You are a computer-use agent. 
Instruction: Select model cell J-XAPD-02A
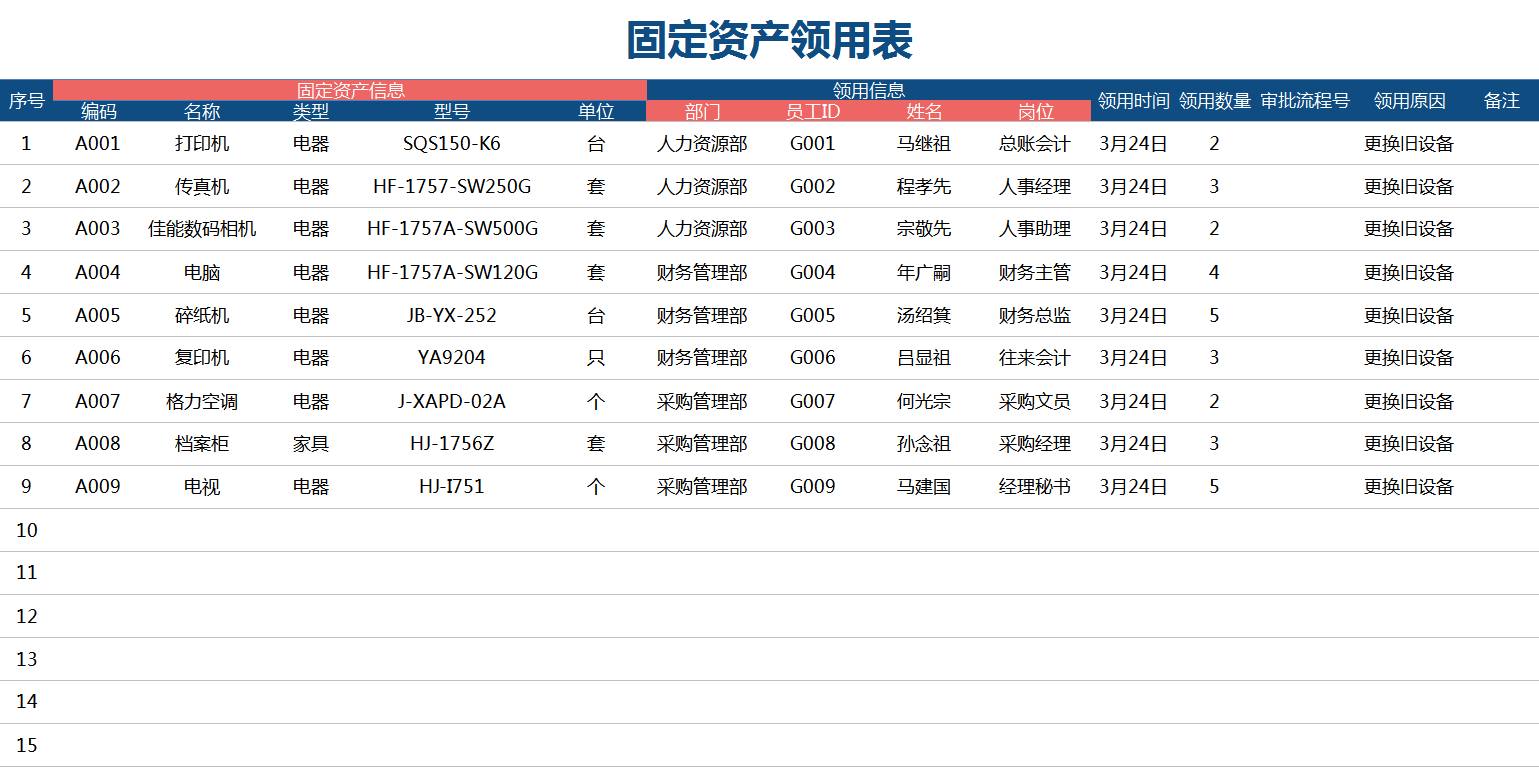tap(452, 401)
